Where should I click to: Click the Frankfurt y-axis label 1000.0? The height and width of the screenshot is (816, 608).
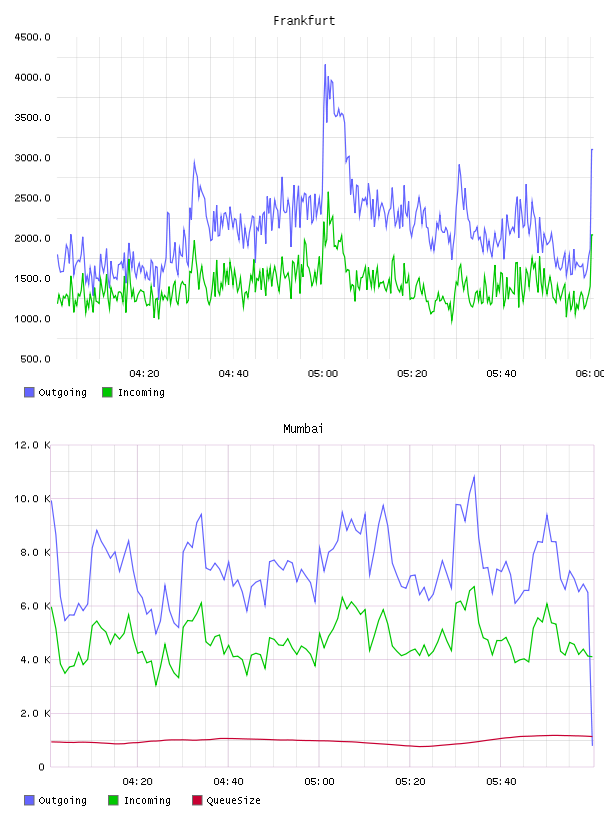coord(32,319)
